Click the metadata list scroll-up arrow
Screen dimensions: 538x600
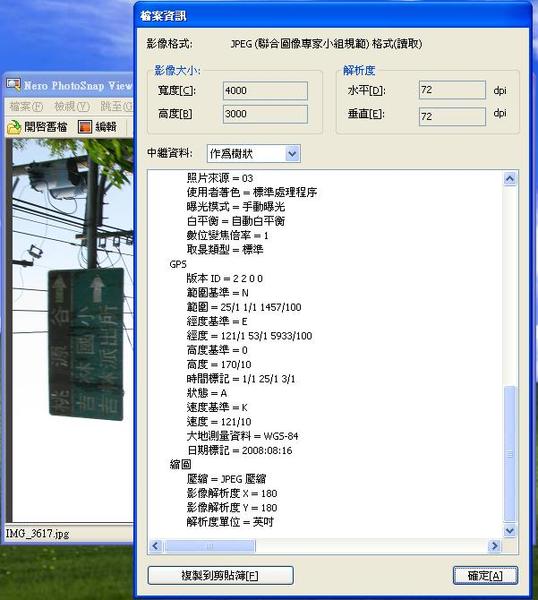[x=510, y=179]
